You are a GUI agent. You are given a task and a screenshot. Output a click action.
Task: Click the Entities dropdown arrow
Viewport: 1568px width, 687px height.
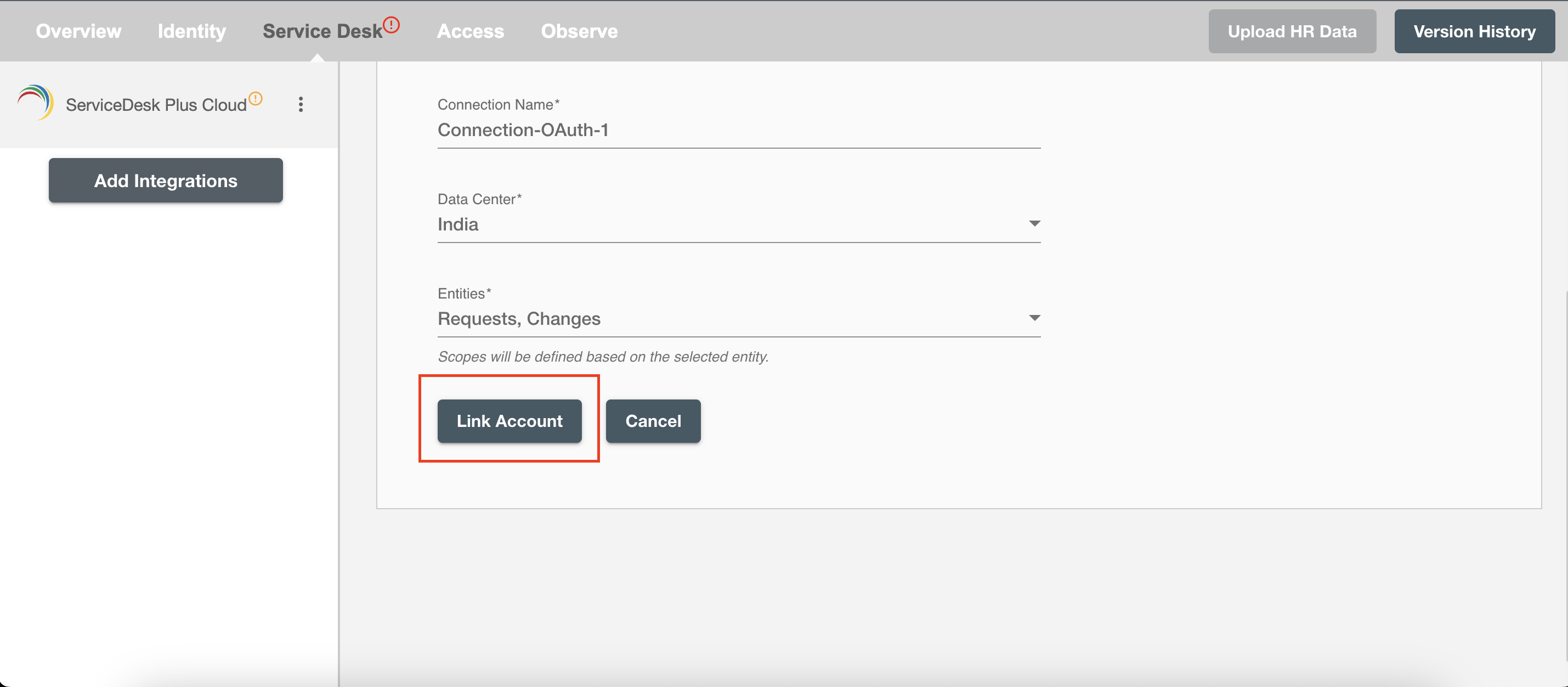tap(1034, 318)
